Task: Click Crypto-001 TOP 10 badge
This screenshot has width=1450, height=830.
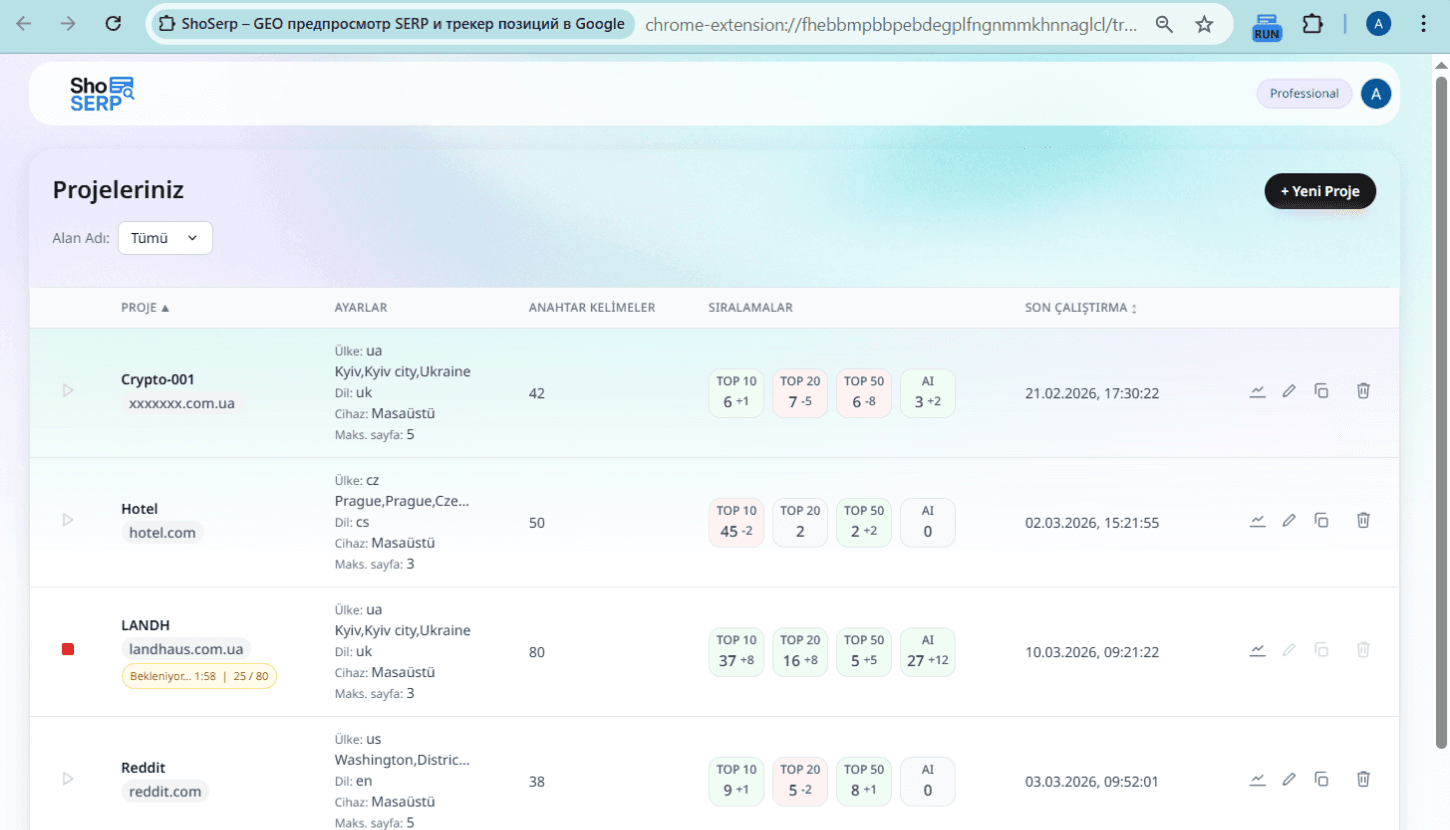Action: [x=736, y=393]
